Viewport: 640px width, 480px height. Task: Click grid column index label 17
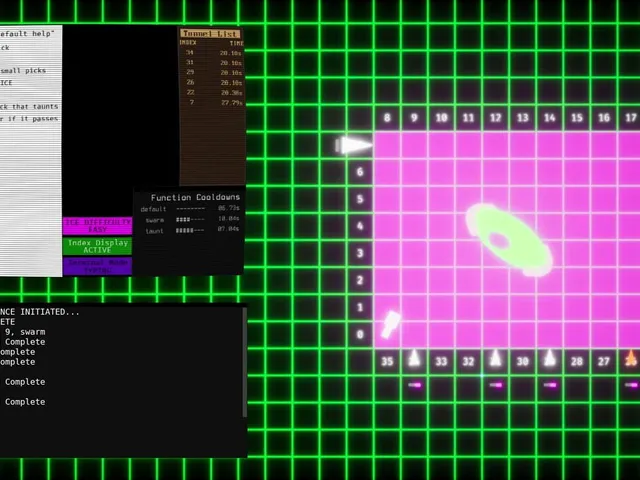(x=631, y=118)
